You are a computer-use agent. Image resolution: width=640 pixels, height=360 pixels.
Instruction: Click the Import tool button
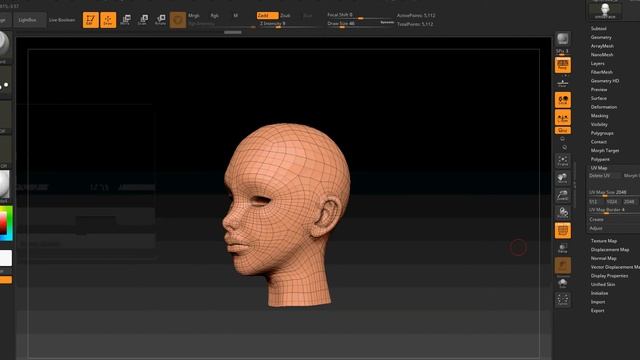598,302
